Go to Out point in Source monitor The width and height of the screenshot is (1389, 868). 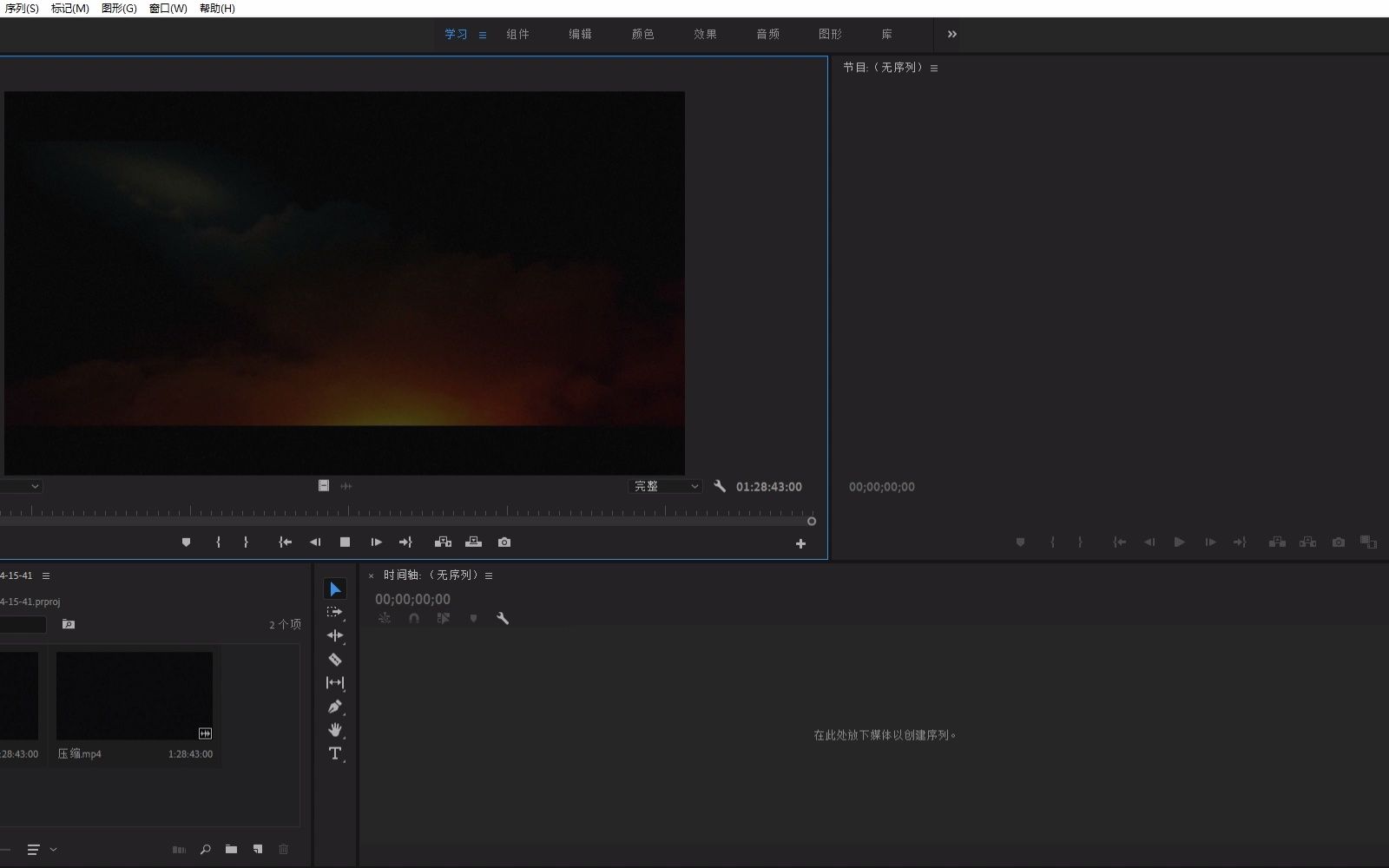(x=405, y=542)
